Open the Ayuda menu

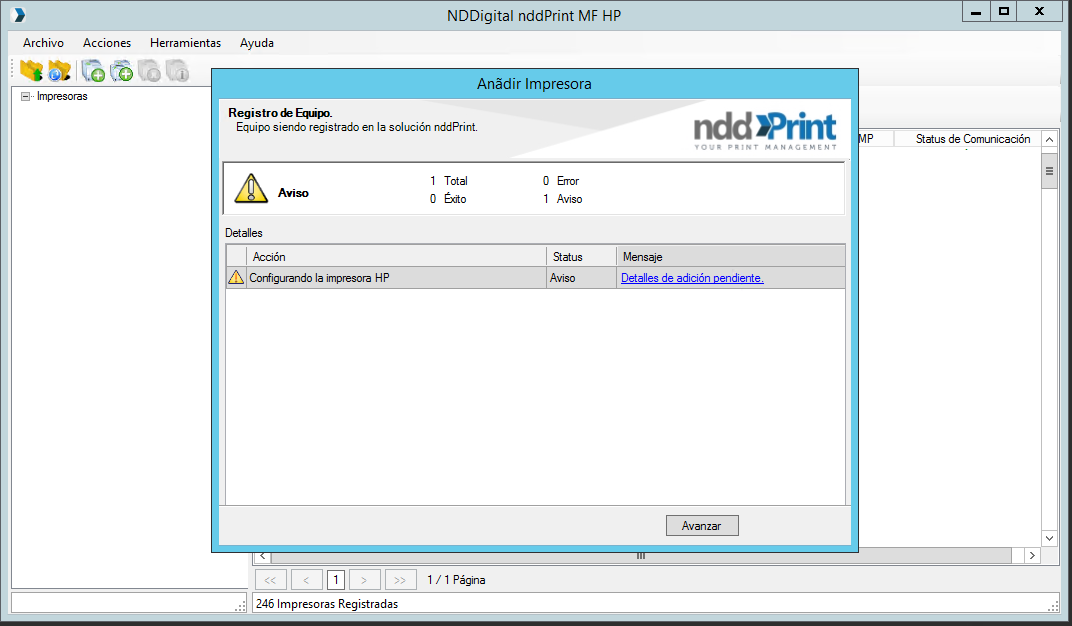(257, 43)
